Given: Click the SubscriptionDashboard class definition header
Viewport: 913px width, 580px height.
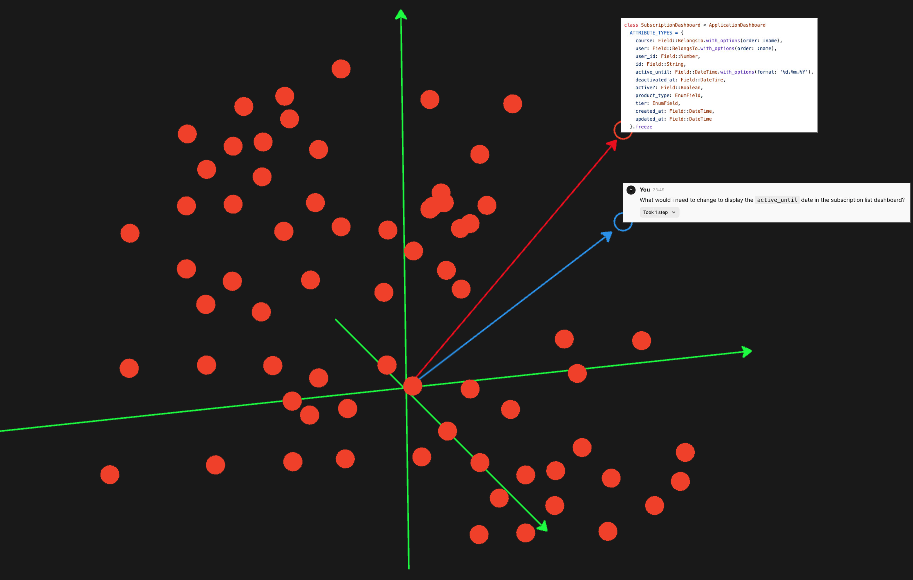Looking at the screenshot, I should 695,25.
